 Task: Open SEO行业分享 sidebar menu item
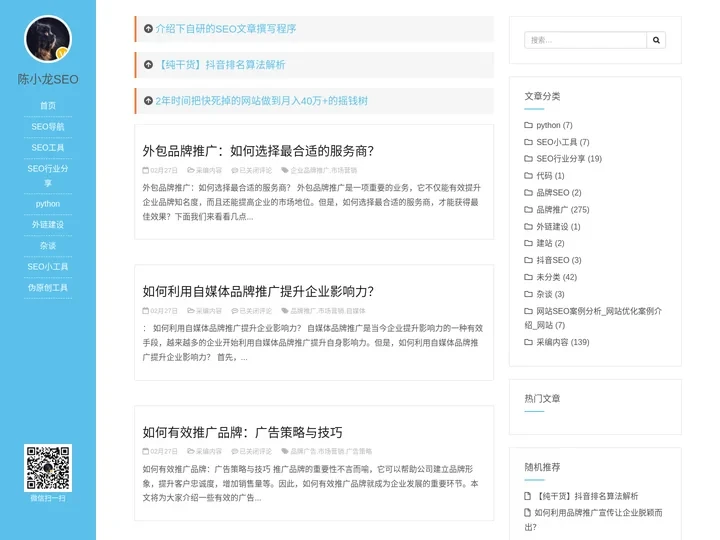click(48, 176)
